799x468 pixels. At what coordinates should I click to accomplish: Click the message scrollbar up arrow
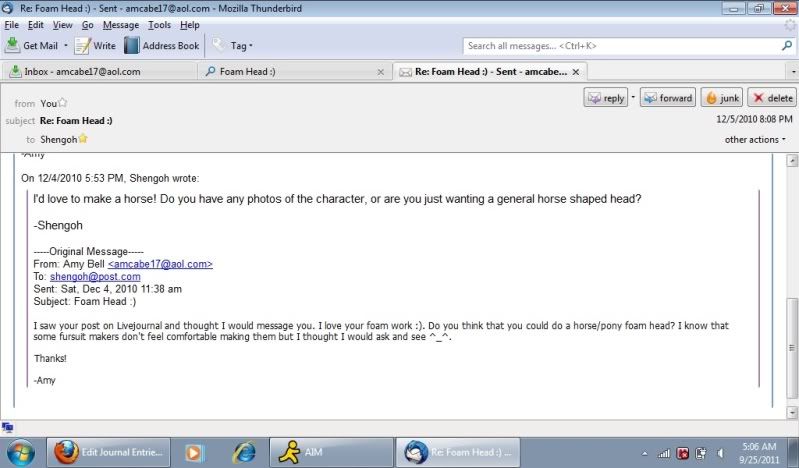click(792, 161)
